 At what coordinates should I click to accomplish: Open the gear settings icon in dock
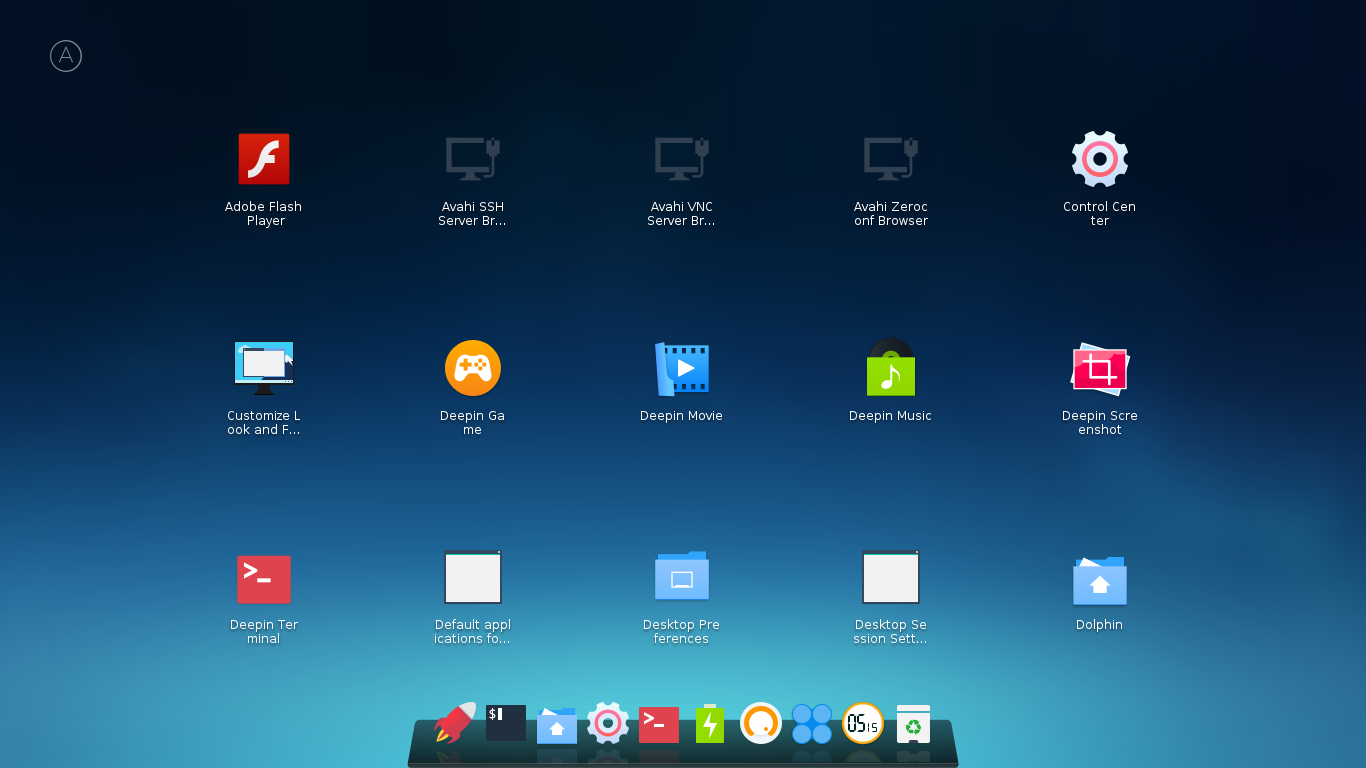pos(608,722)
